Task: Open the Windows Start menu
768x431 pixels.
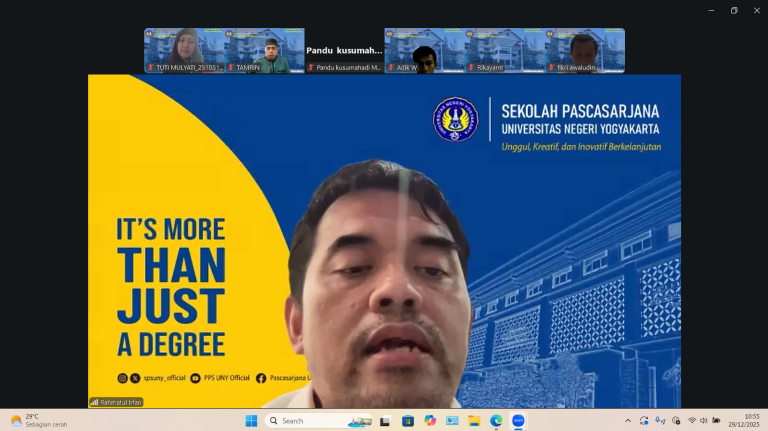Action: (x=251, y=421)
